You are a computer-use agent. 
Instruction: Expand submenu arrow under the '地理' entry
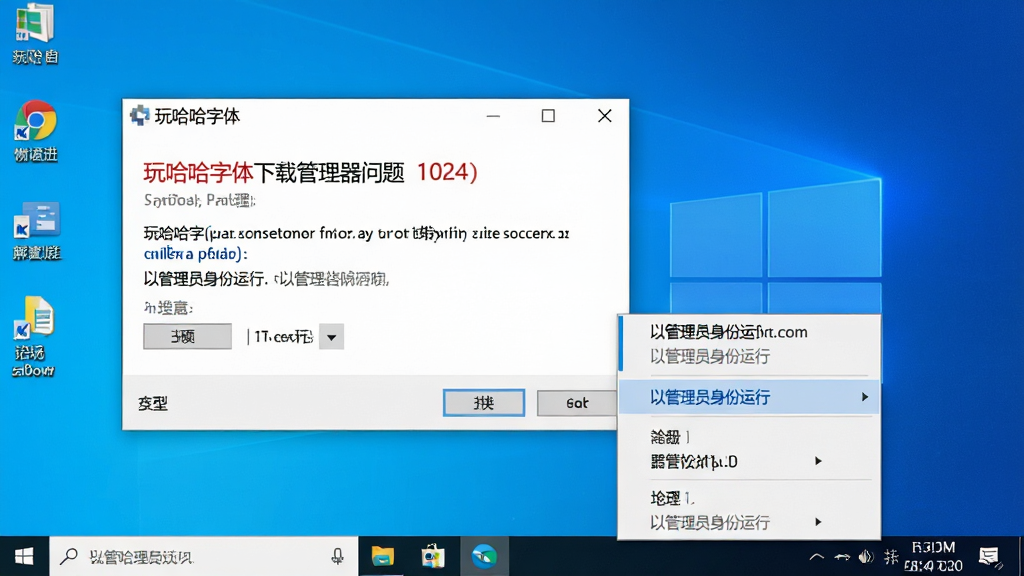(x=818, y=522)
